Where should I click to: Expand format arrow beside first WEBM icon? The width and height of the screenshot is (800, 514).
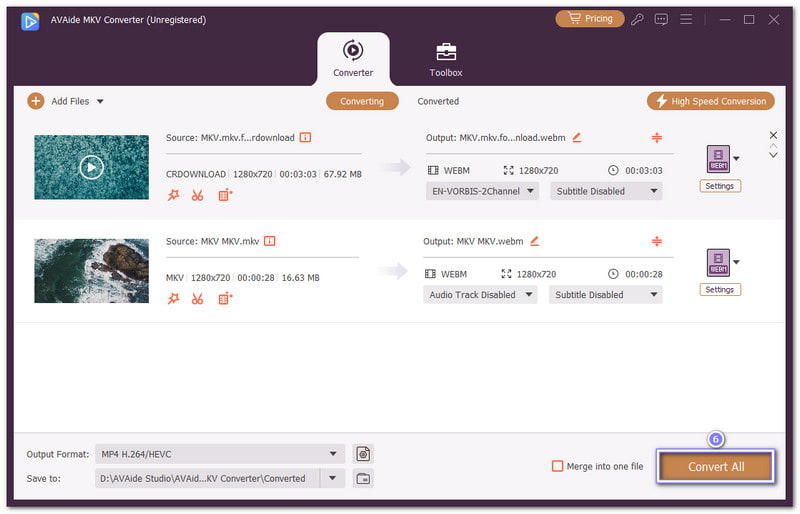click(736, 159)
